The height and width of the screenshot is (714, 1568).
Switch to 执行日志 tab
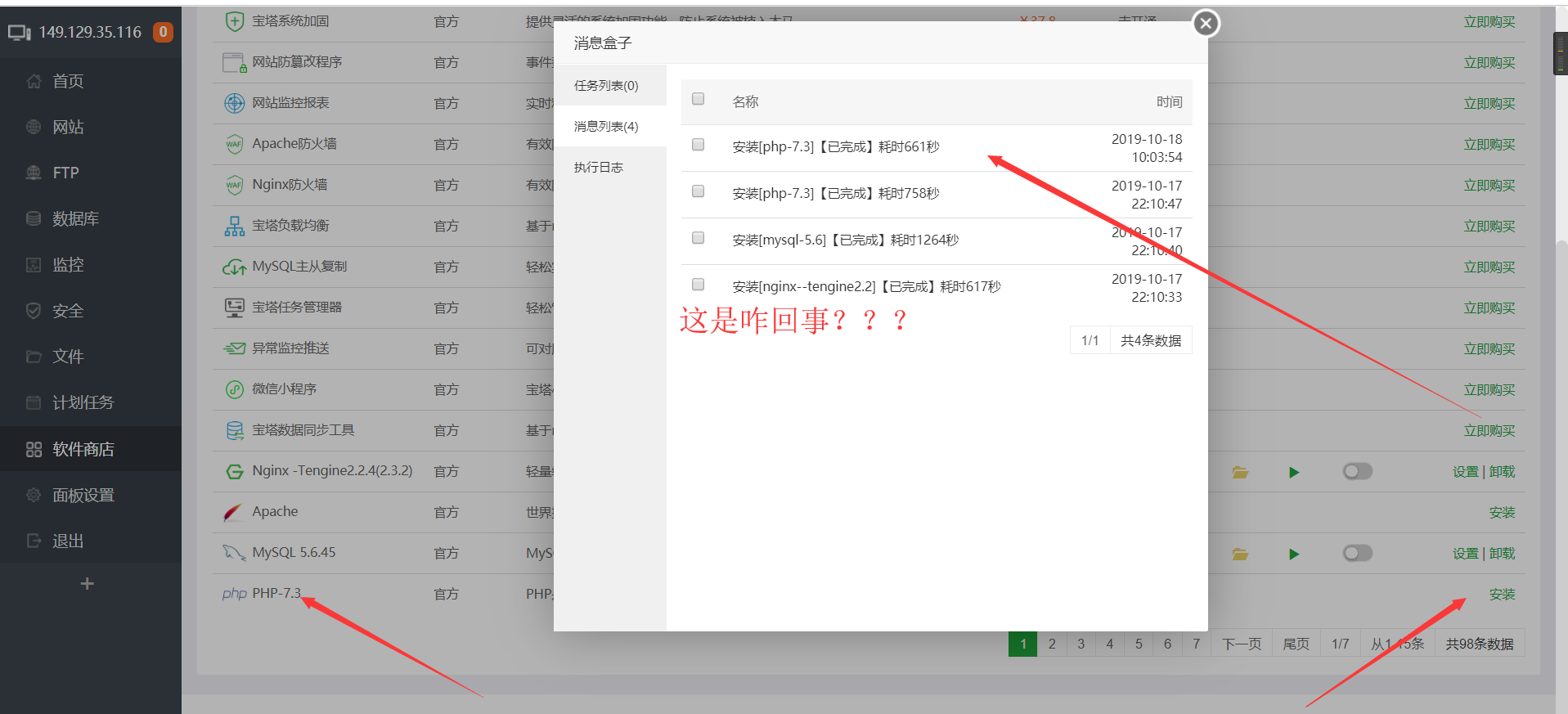click(609, 167)
